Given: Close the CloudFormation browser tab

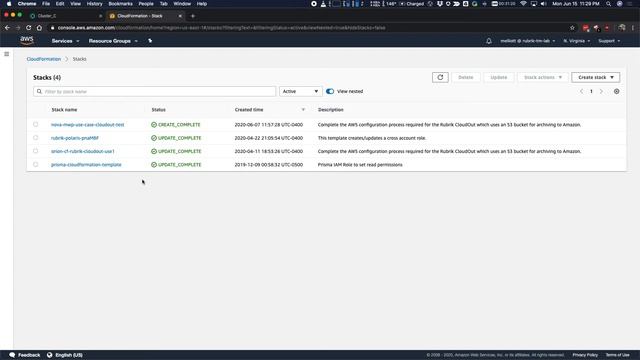Looking at the screenshot, I should coord(180,16).
